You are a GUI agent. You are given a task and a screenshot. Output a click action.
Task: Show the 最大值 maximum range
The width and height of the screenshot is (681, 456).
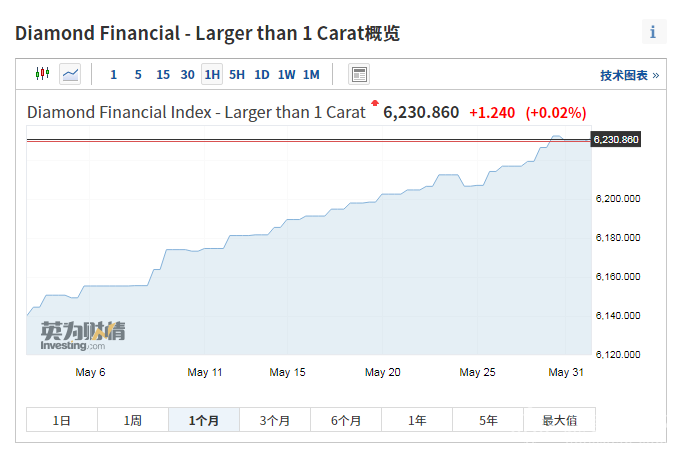[559, 421]
